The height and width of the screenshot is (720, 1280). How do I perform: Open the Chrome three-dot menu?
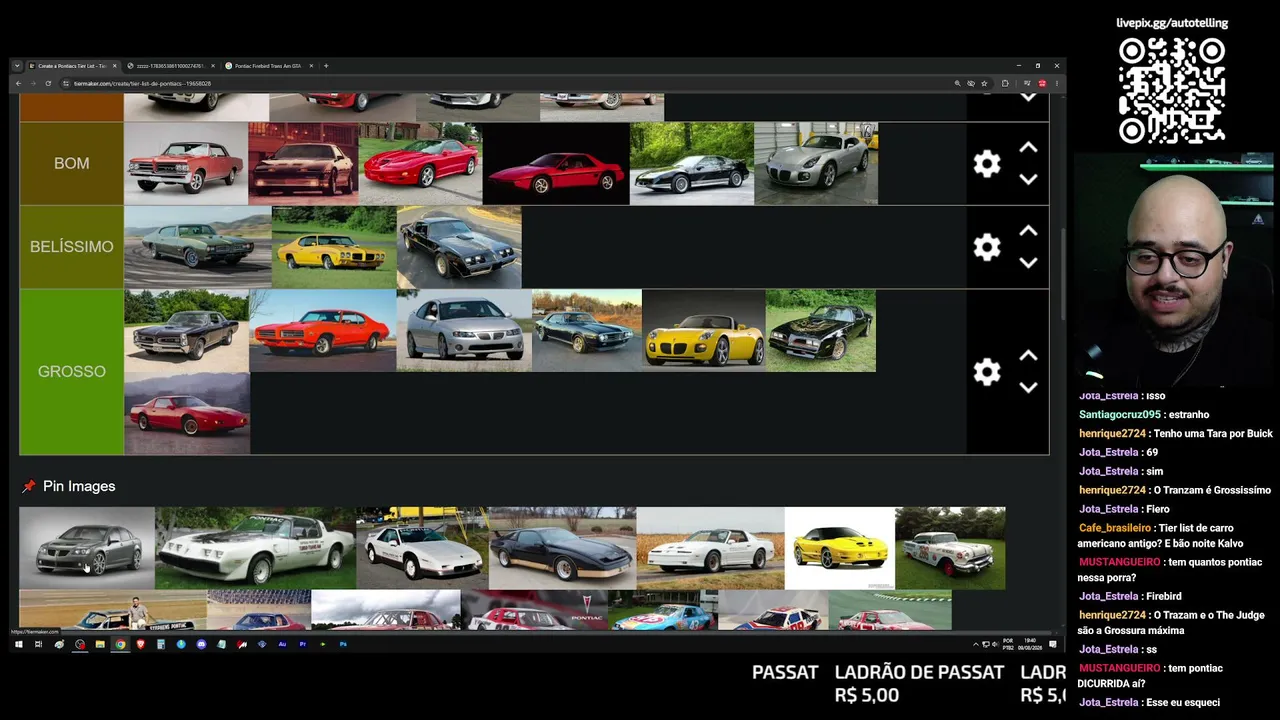(x=1056, y=84)
